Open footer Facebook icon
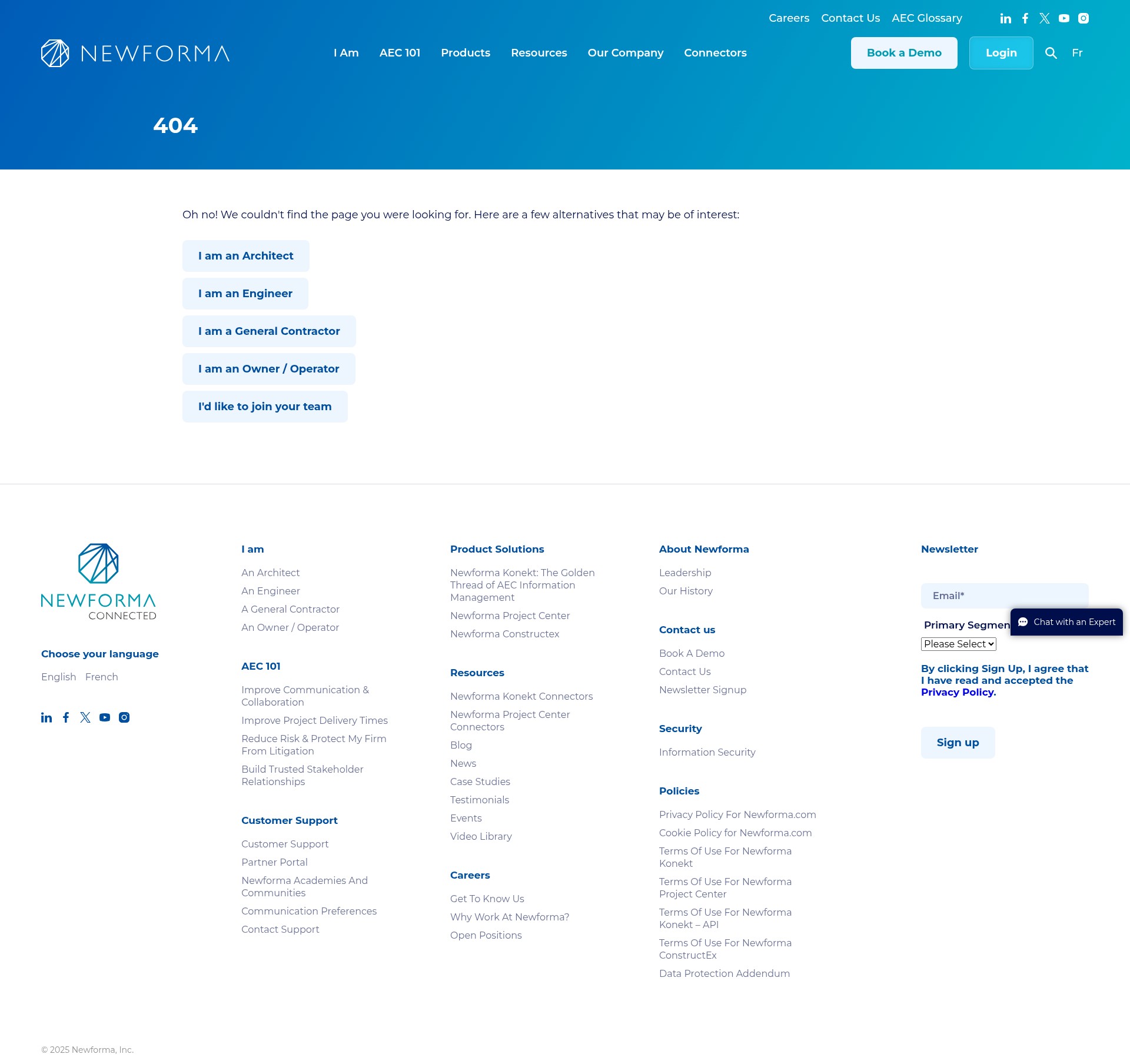Image resolution: width=1130 pixels, height=1064 pixels. (66, 717)
